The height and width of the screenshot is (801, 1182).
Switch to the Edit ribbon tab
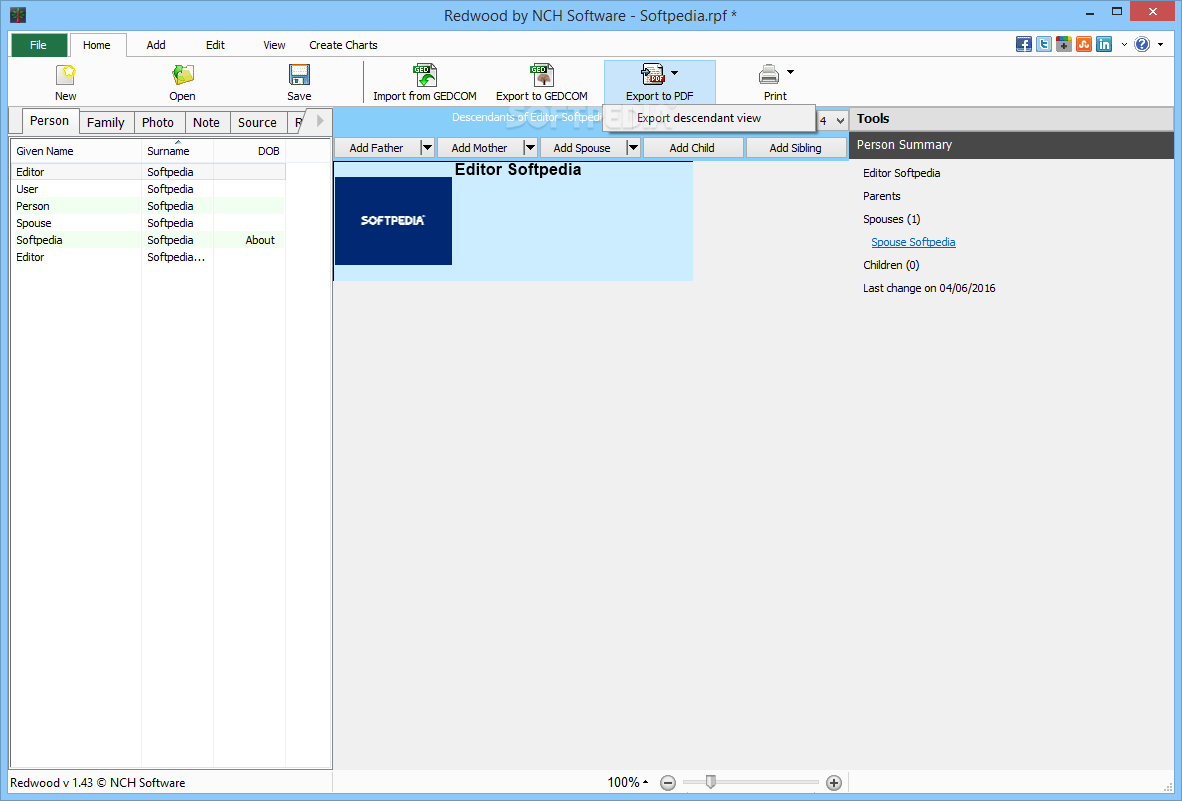pos(215,45)
